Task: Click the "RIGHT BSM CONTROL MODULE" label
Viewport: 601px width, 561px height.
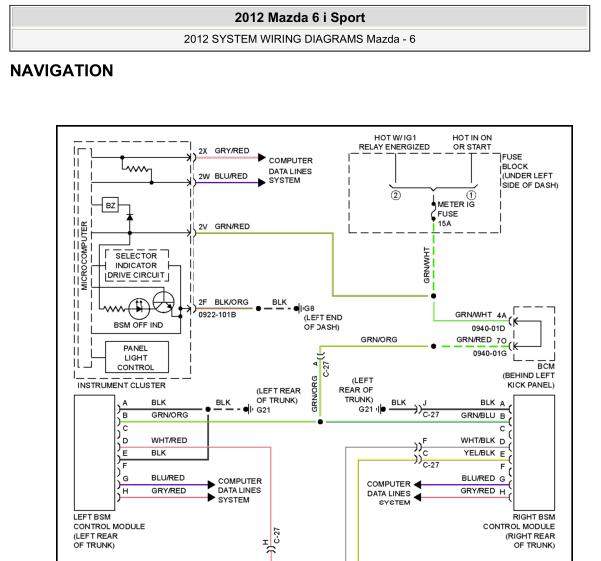Action: (519, 531)
